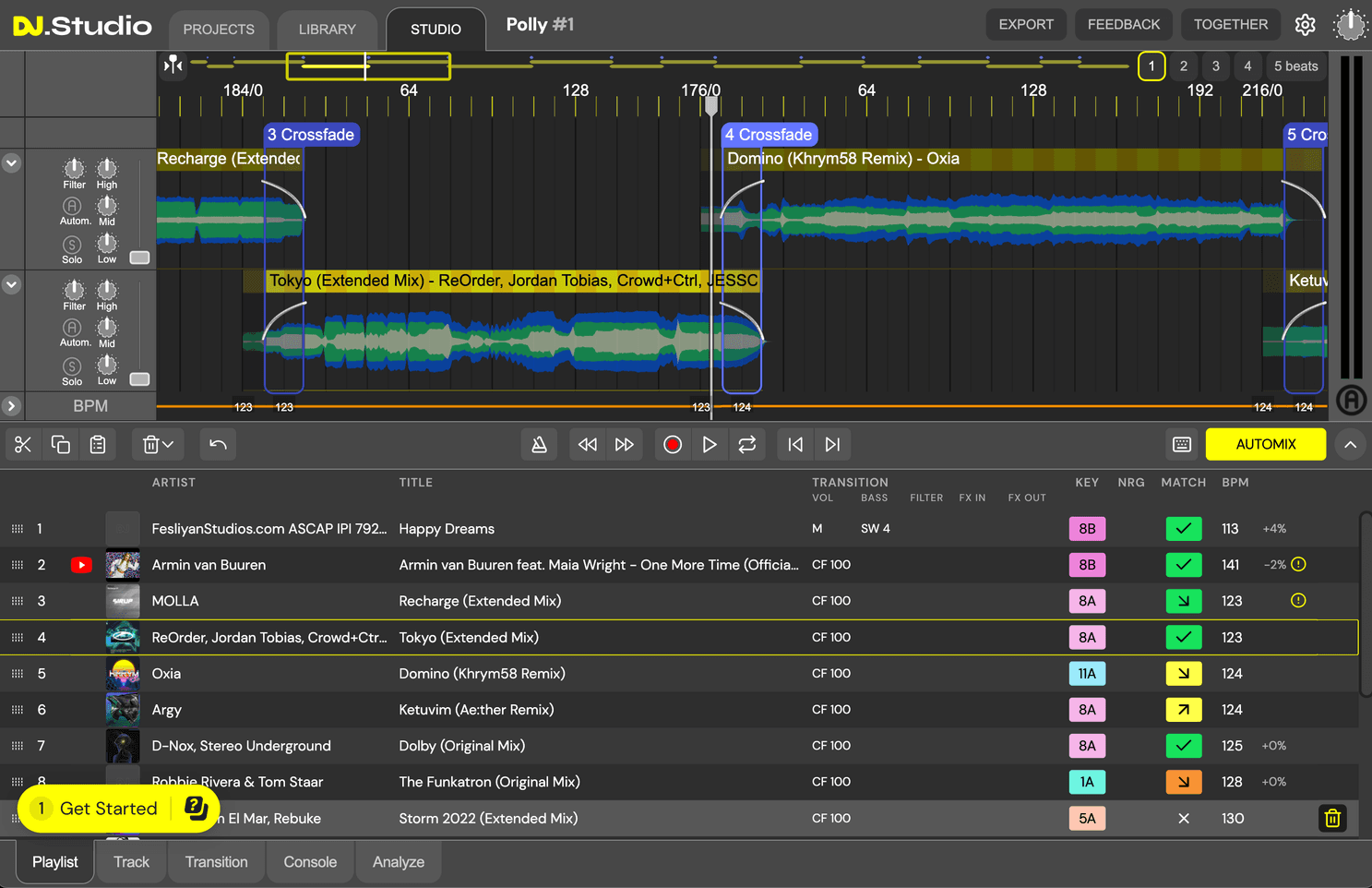The height and width of the screenshot is (888, 1372).
Task: Click the 8B key badge for Happy Dreams
Action: pyautogui.click(x=1087, y=529)
